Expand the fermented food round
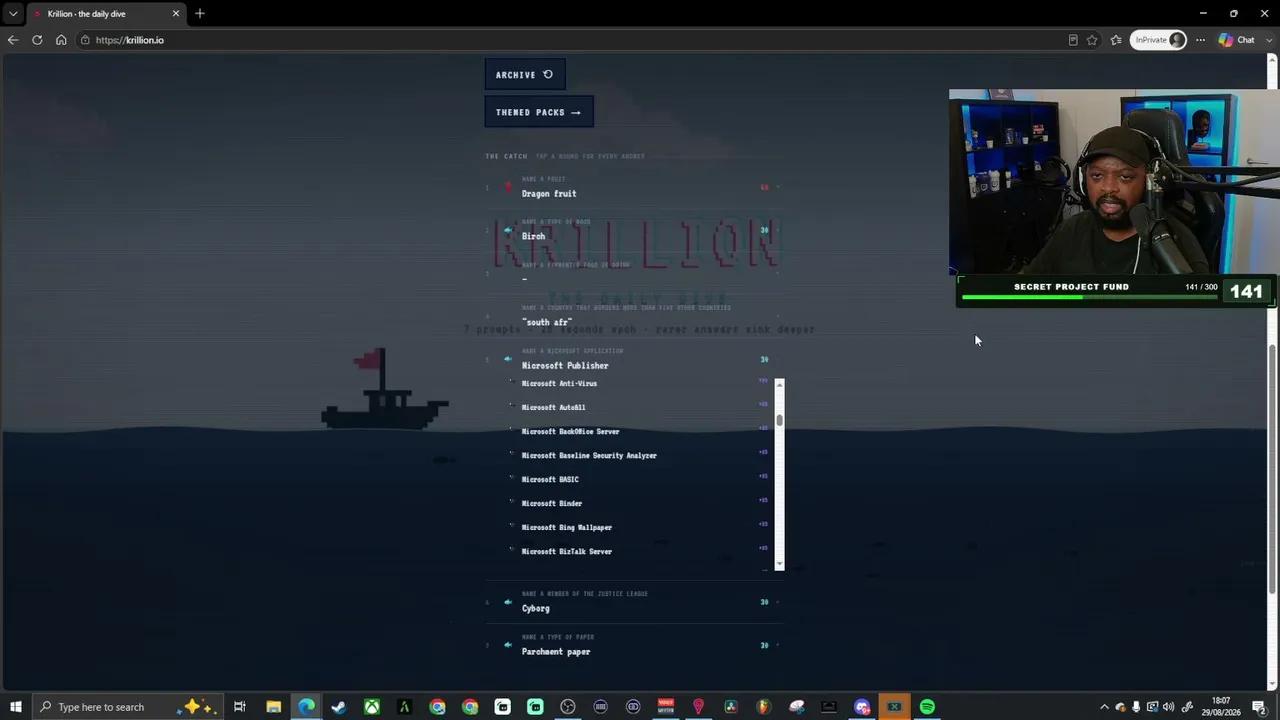This screenshot has width=1280, height=720. (635, 273)
